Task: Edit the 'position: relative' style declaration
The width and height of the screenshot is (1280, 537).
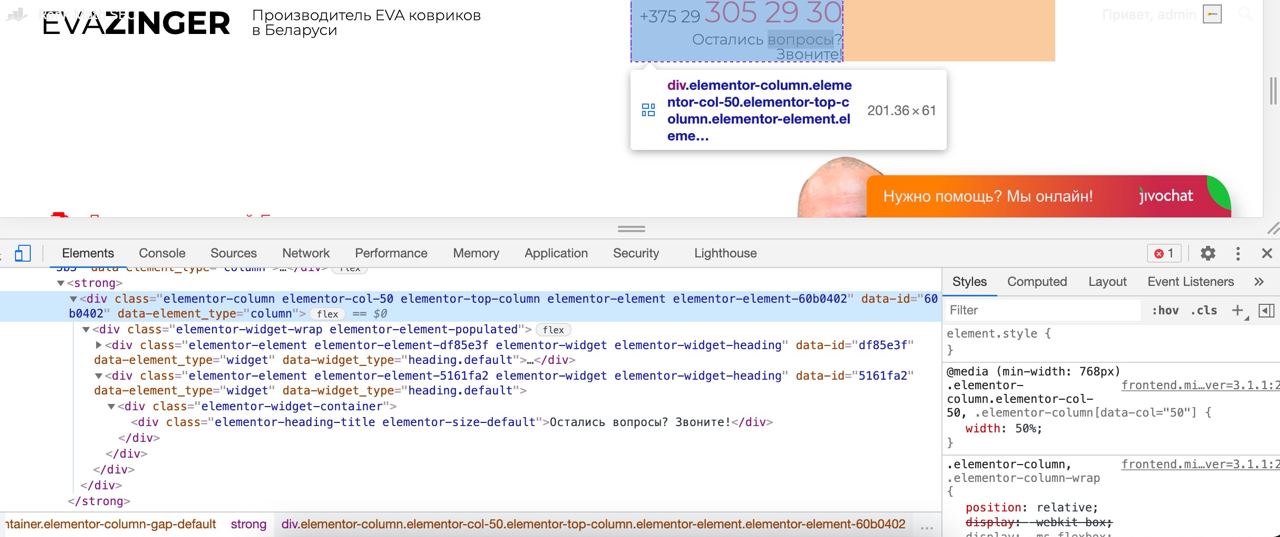Action: click(x=1031, y=507)
